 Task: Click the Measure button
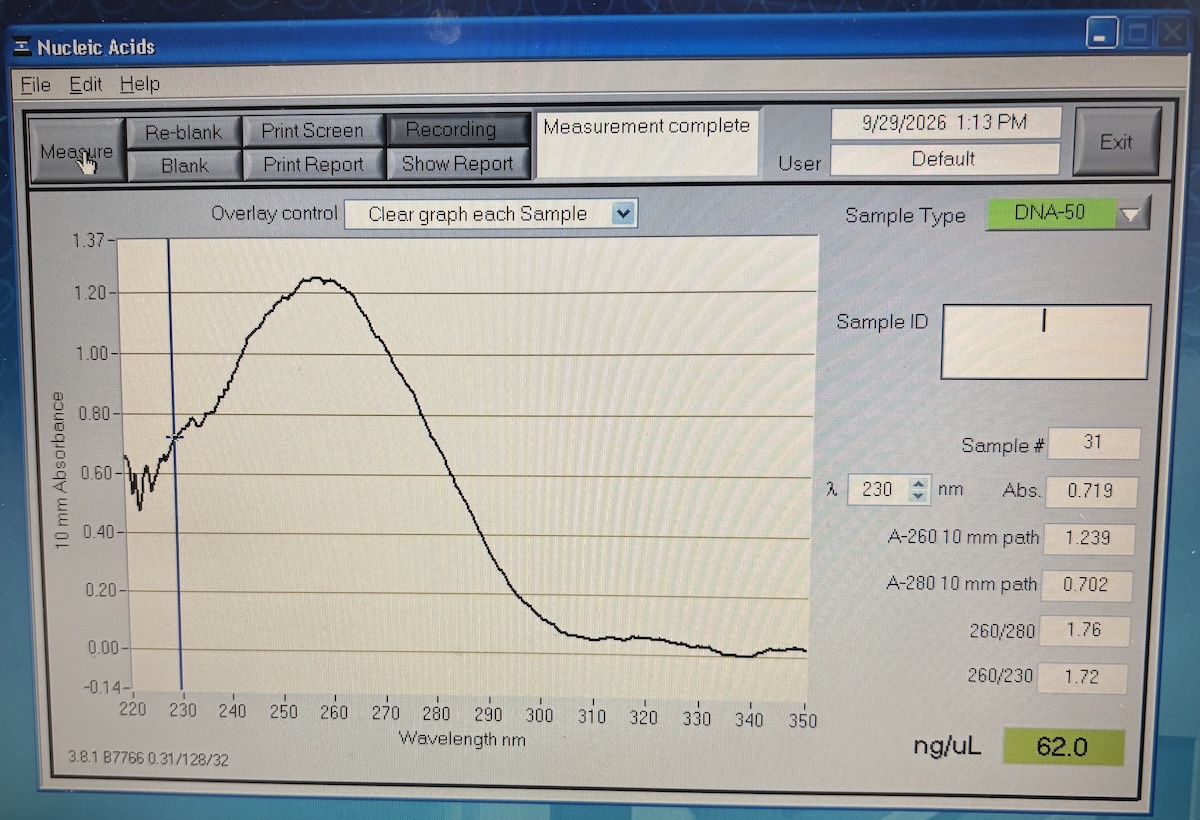(x=77, y=150)
